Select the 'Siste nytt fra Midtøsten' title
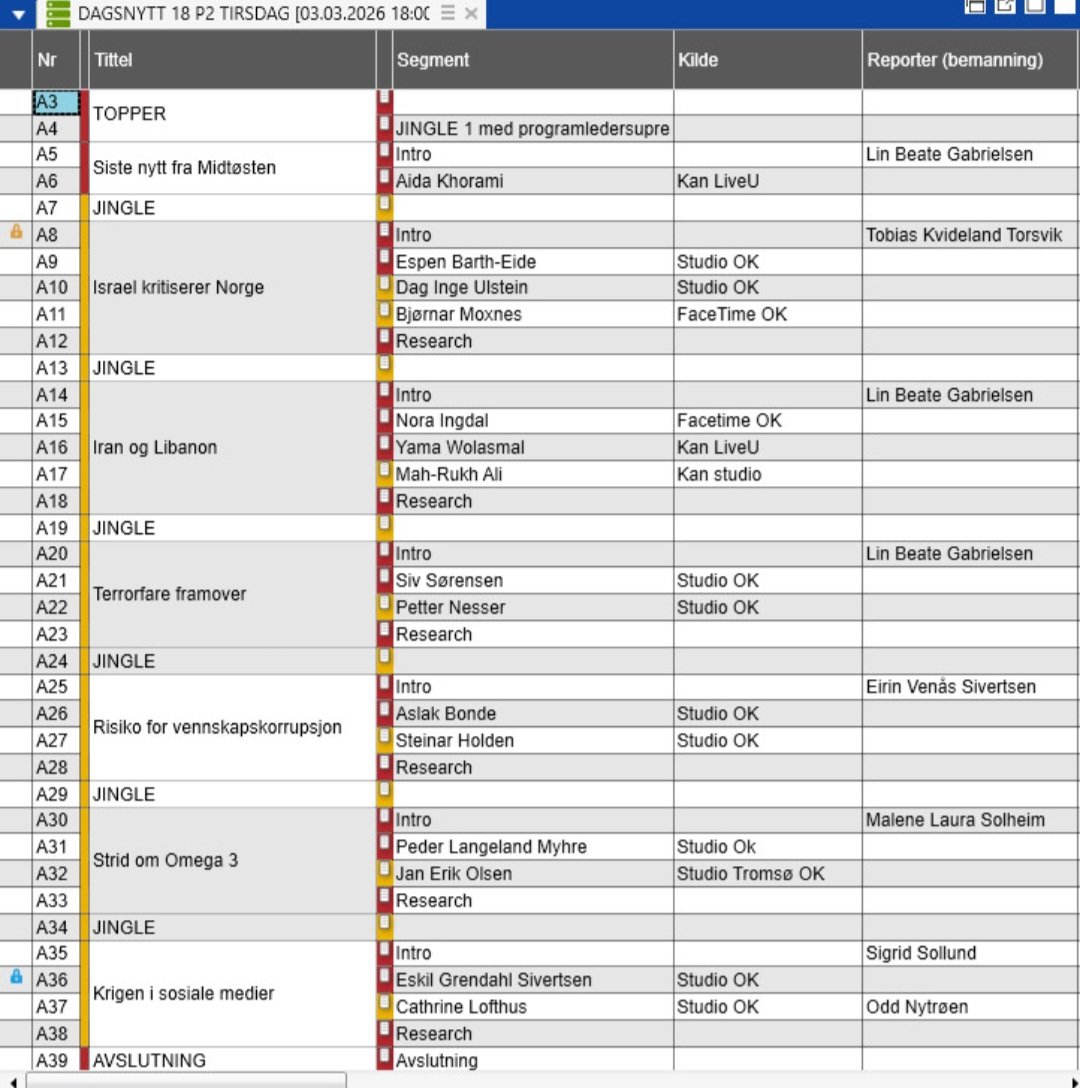The image size is (1080, 1088). [x=232, y=168]
